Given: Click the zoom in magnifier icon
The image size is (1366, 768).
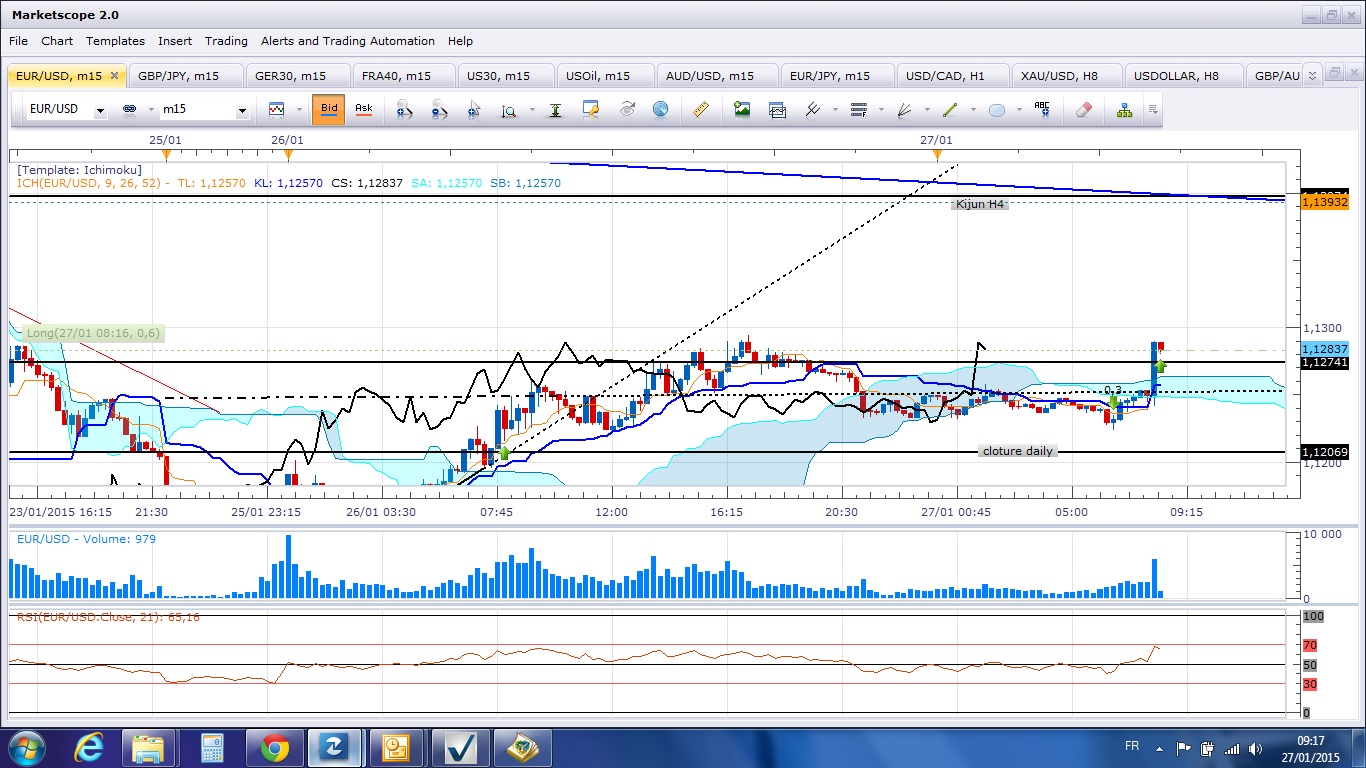Looking at the screenshot, I should 404,109.
